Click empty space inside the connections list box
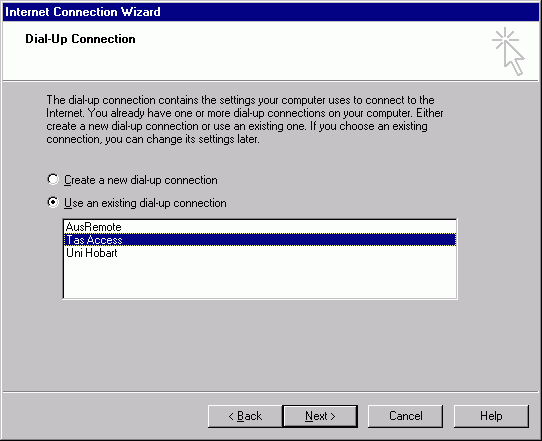 260,279
